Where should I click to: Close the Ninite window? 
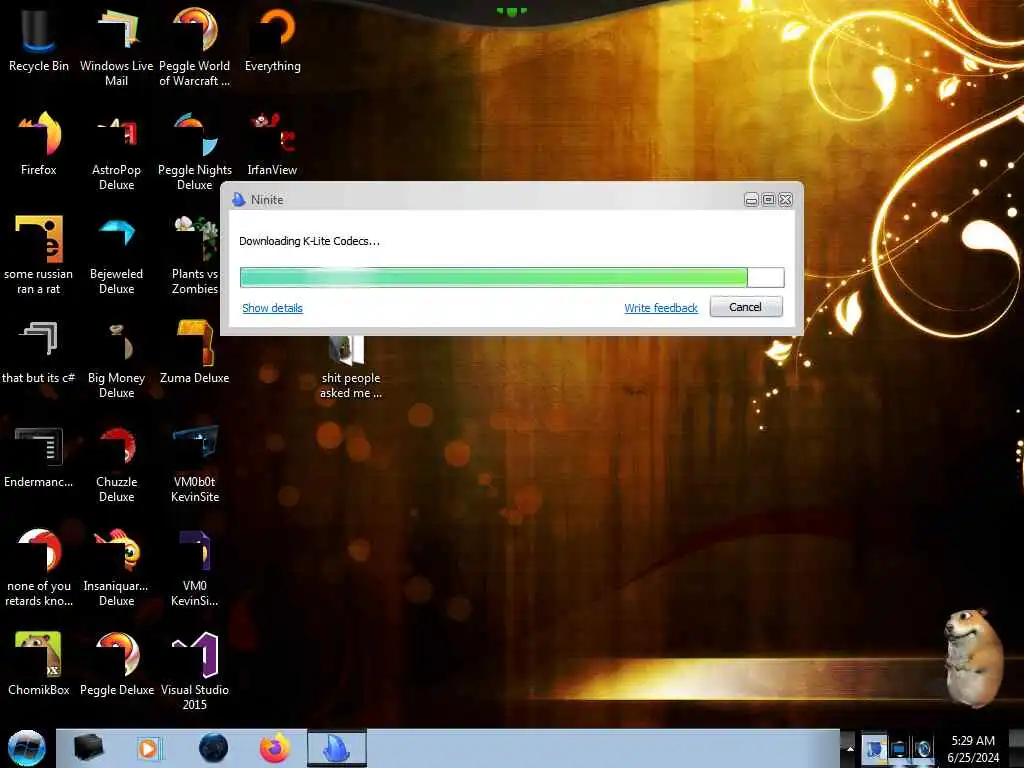click(786, 199)
